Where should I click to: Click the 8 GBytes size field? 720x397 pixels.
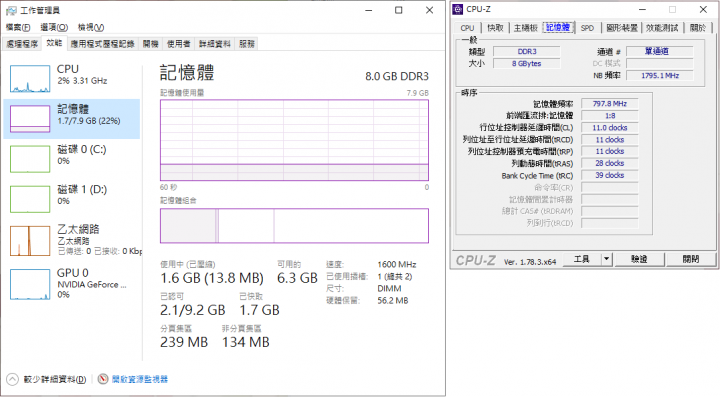point(527,63)
